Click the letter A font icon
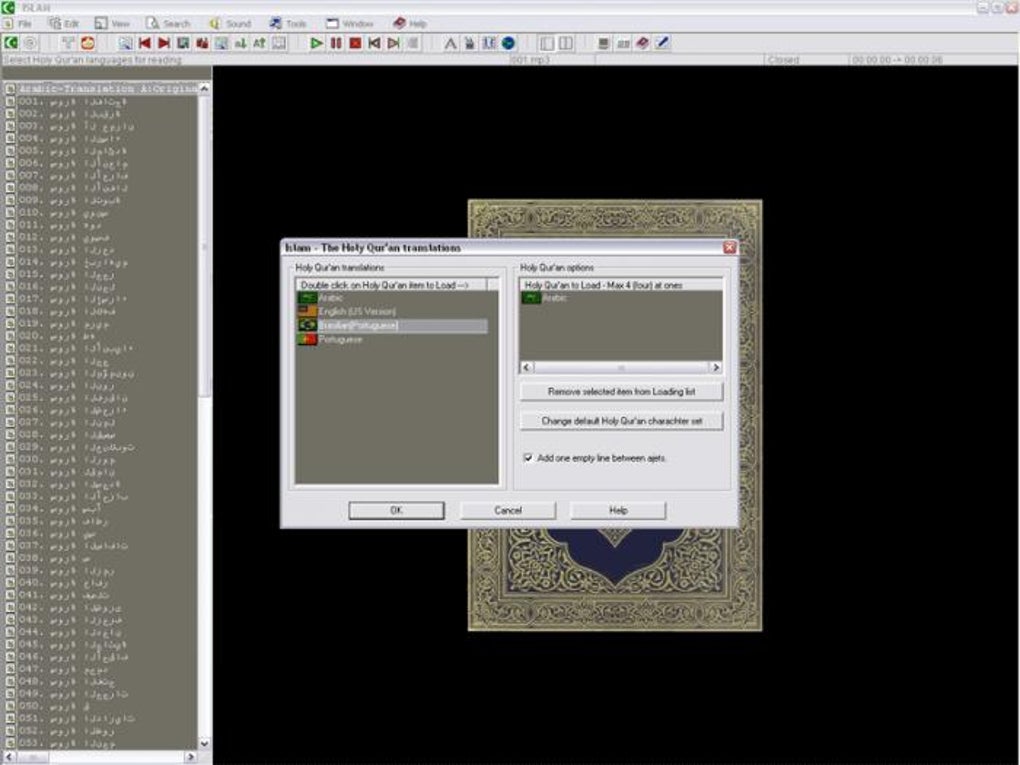Viewport: 1020px width, 765px height. [x=450, y=43]
